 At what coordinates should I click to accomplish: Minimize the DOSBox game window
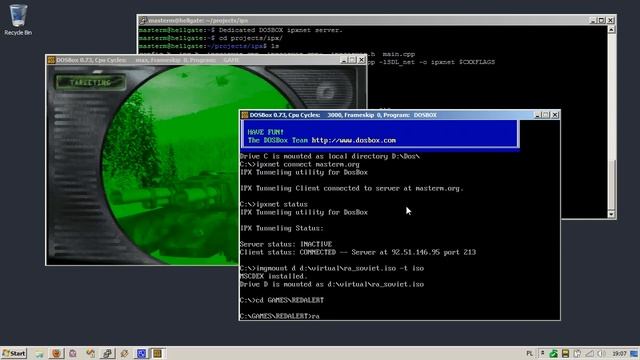point(344,60)
